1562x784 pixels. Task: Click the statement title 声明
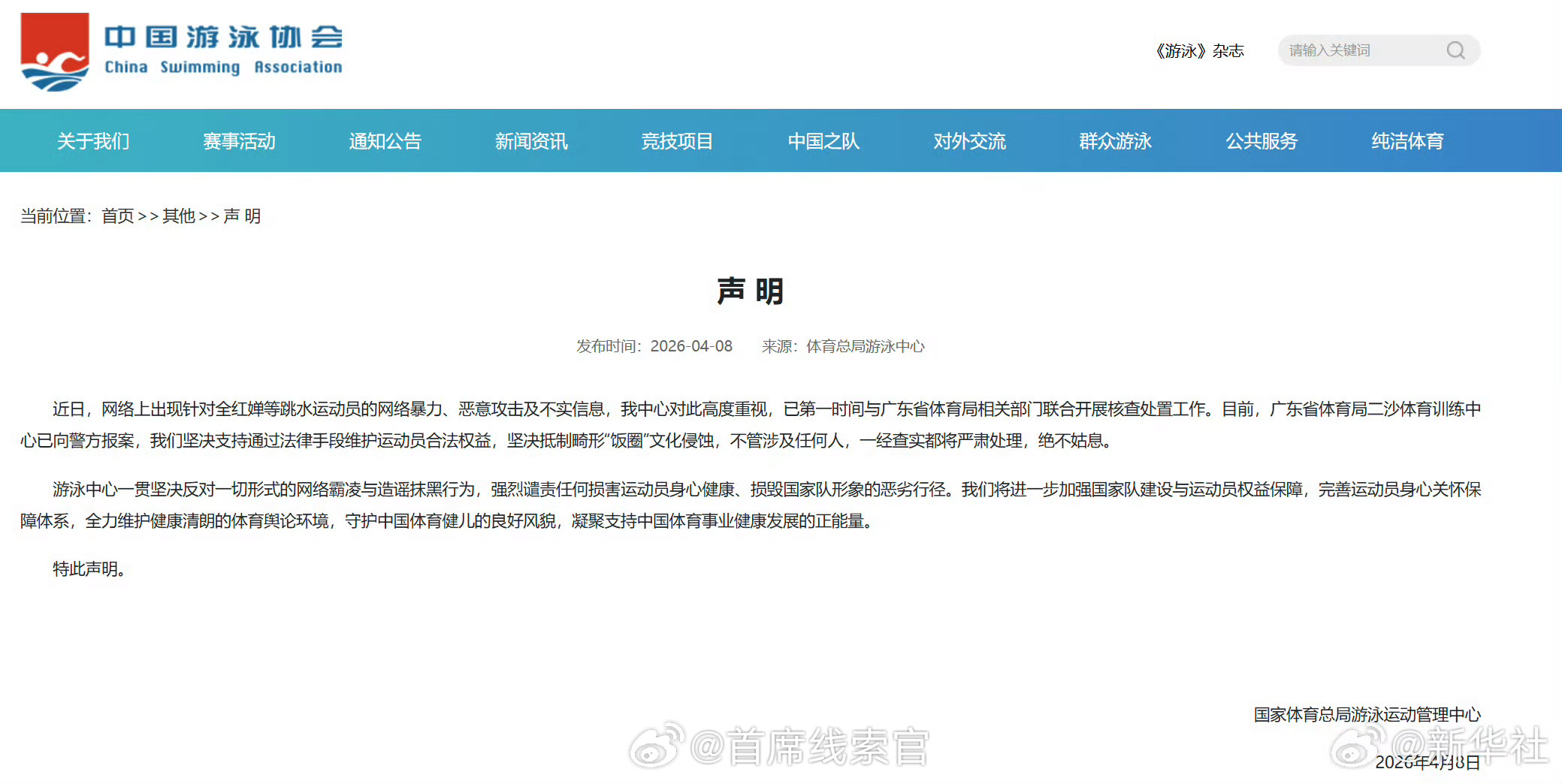(x=748, y=291)
